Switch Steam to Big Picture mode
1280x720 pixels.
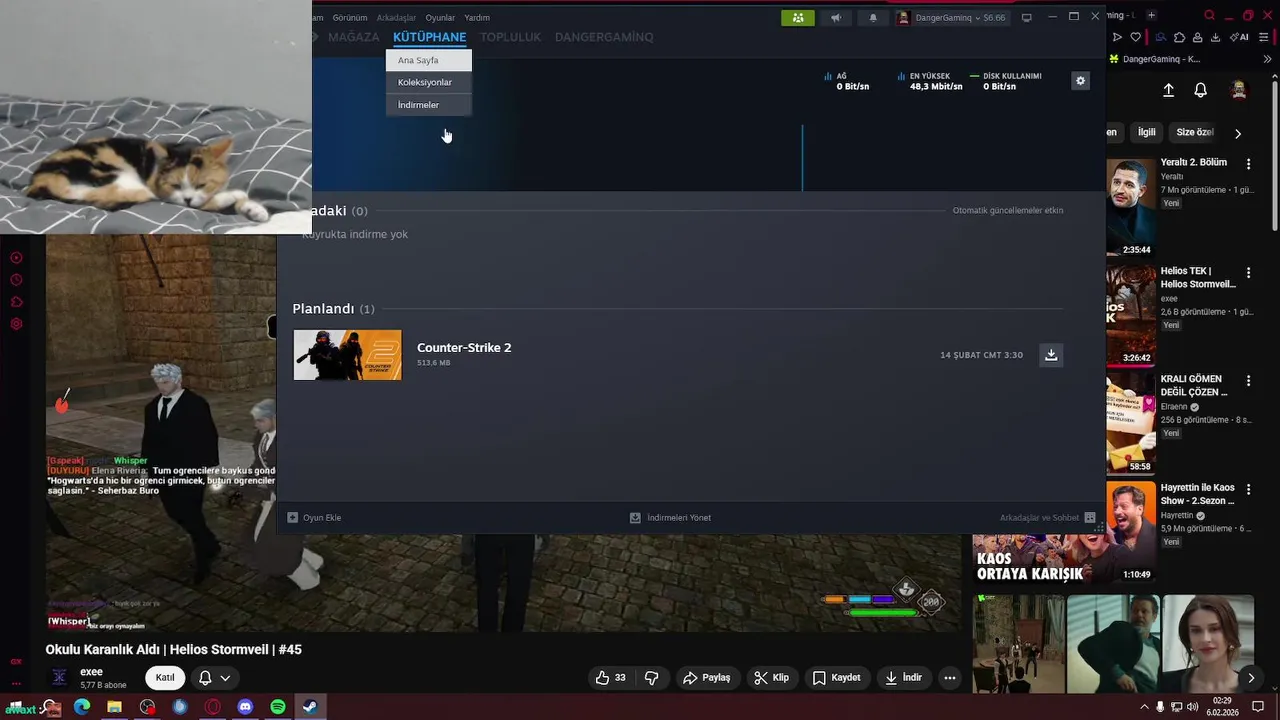(x=1026, y=17)
